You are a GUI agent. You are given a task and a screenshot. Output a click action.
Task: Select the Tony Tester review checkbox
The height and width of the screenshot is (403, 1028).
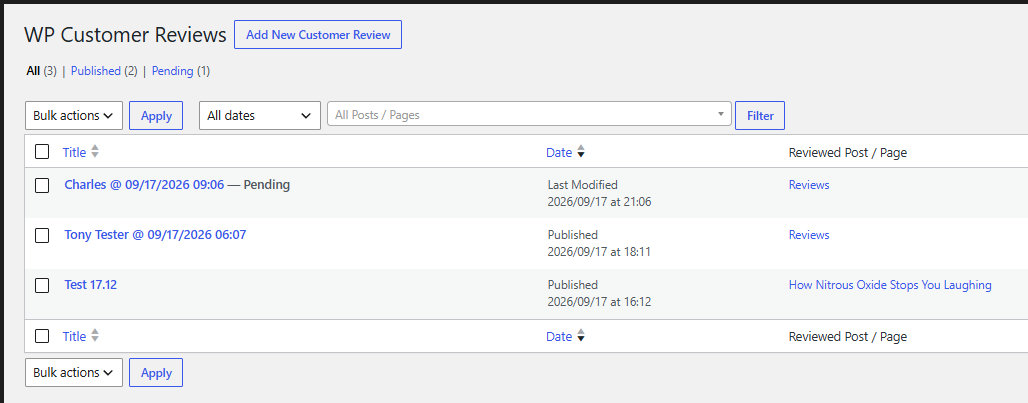pos(42,235)
